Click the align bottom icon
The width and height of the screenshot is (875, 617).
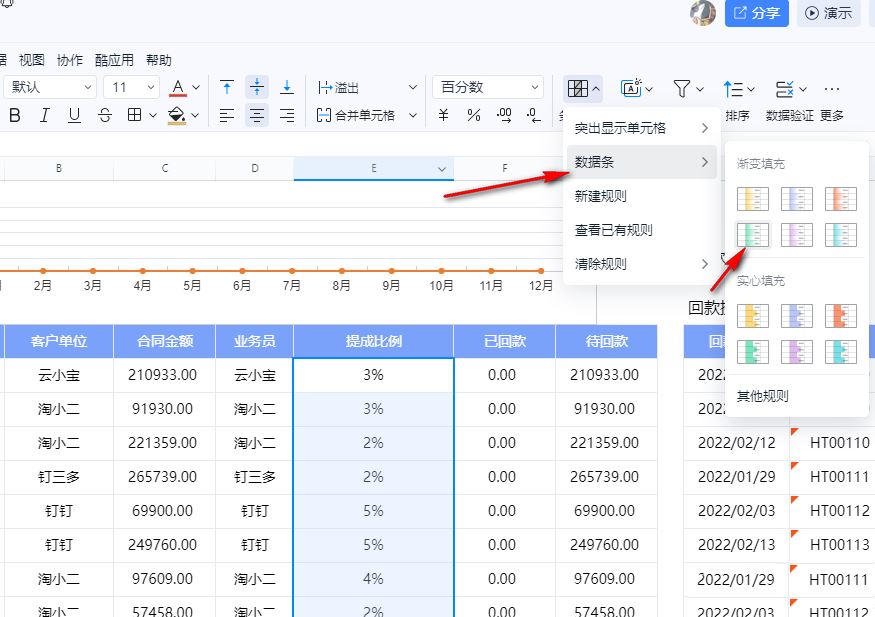287,88
